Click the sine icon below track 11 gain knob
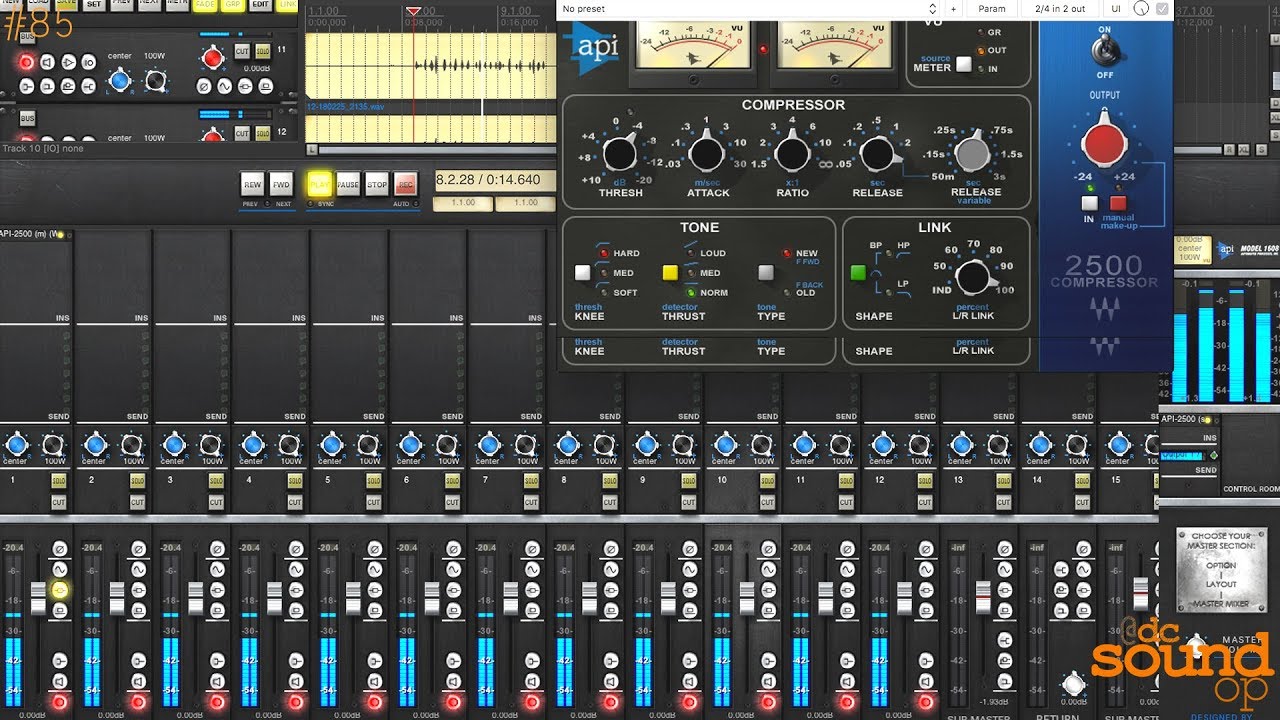The height and width of the screenshot is (720, 1280). tap(224, 86)
